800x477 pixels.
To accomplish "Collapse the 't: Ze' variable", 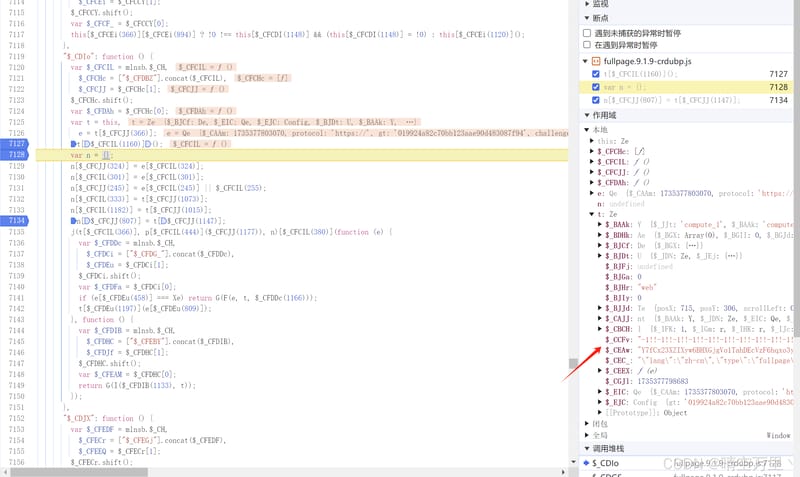I will point(592,214).
